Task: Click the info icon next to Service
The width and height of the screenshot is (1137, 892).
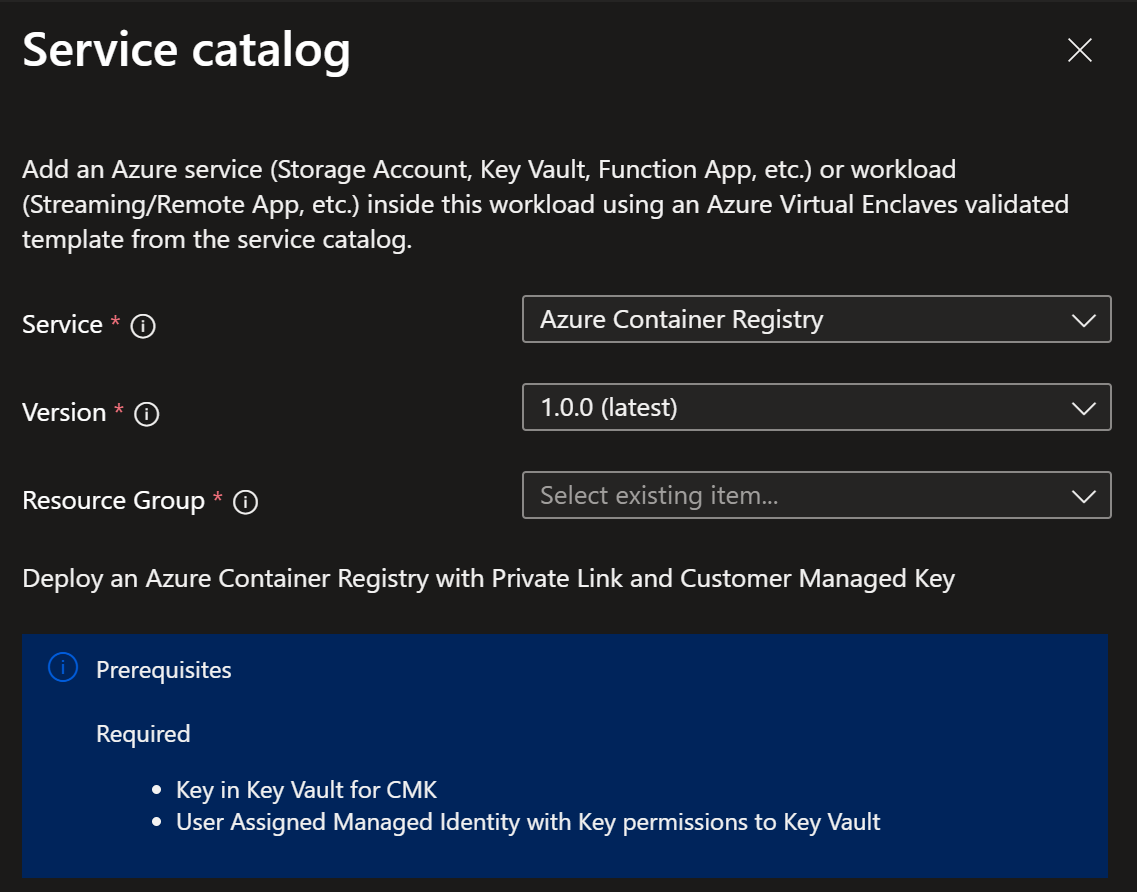Action: pos(143,326)
